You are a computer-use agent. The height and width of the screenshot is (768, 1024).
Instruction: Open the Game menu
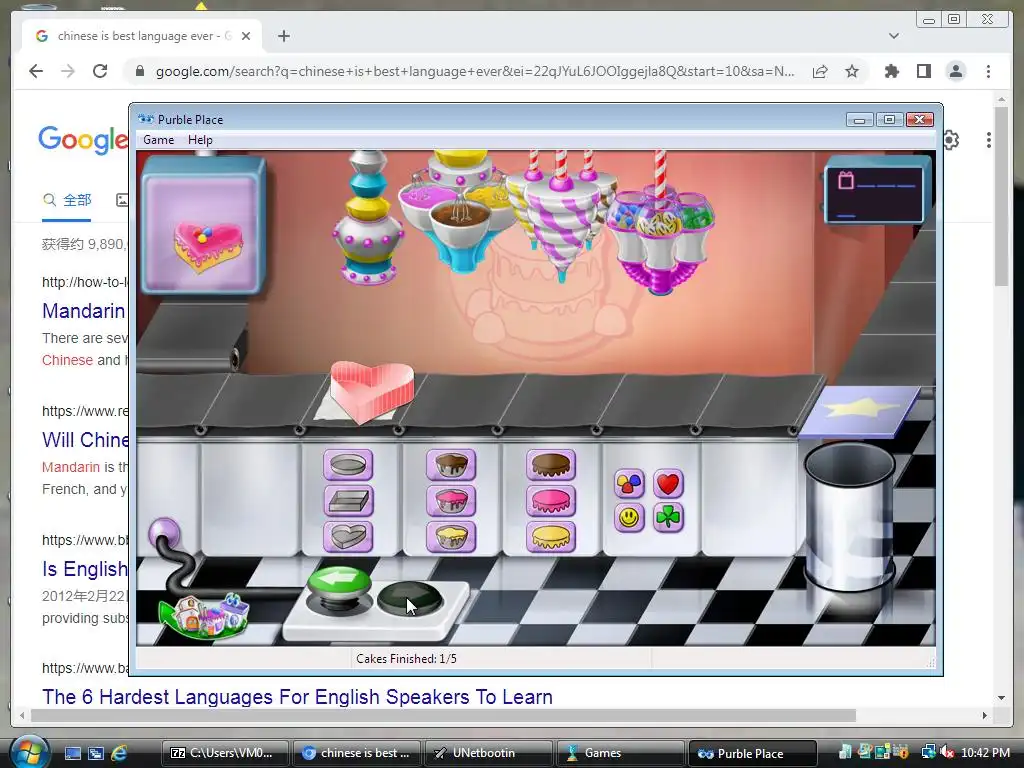click(x=159, y=140)
